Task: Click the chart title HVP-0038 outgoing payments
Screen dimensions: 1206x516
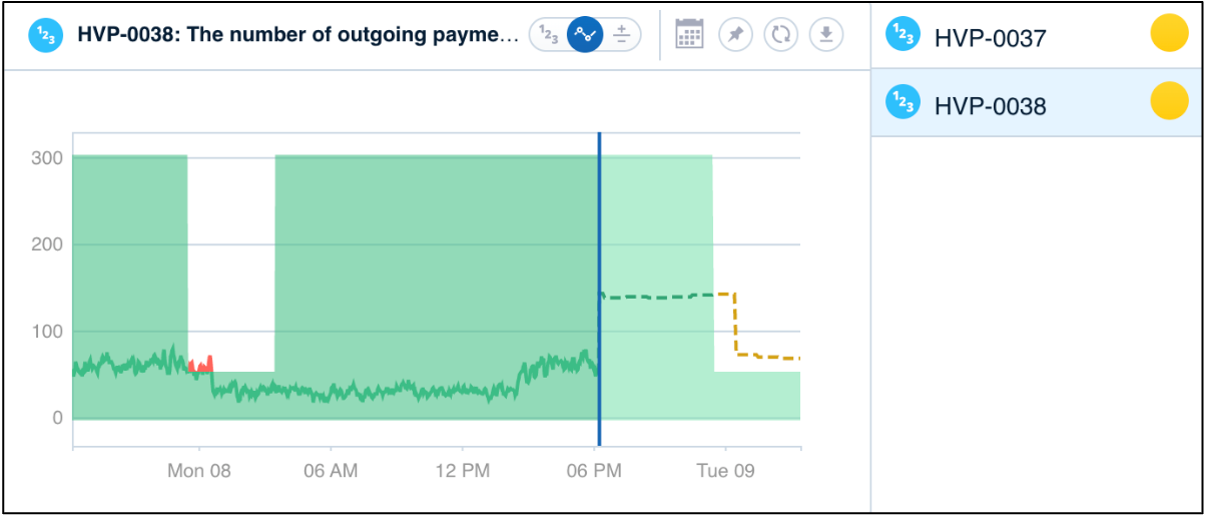Action: pyautogui.click(x=298, y=35)
